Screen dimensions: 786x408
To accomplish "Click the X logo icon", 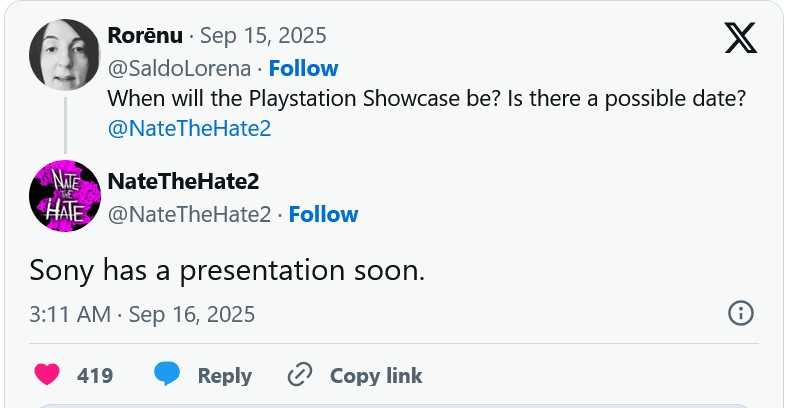I will (x=740, y=39).
